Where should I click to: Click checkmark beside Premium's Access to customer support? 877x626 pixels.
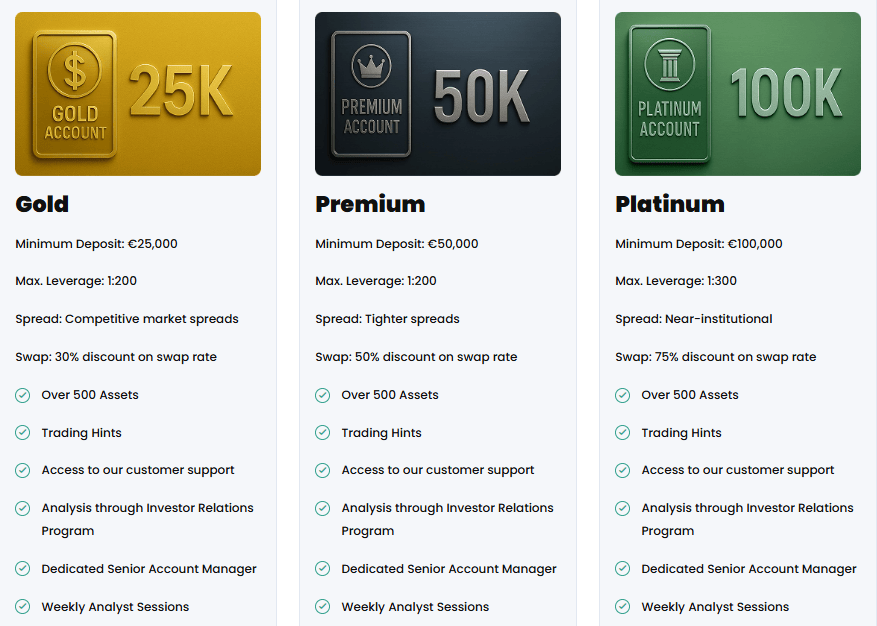click(323, 470)
